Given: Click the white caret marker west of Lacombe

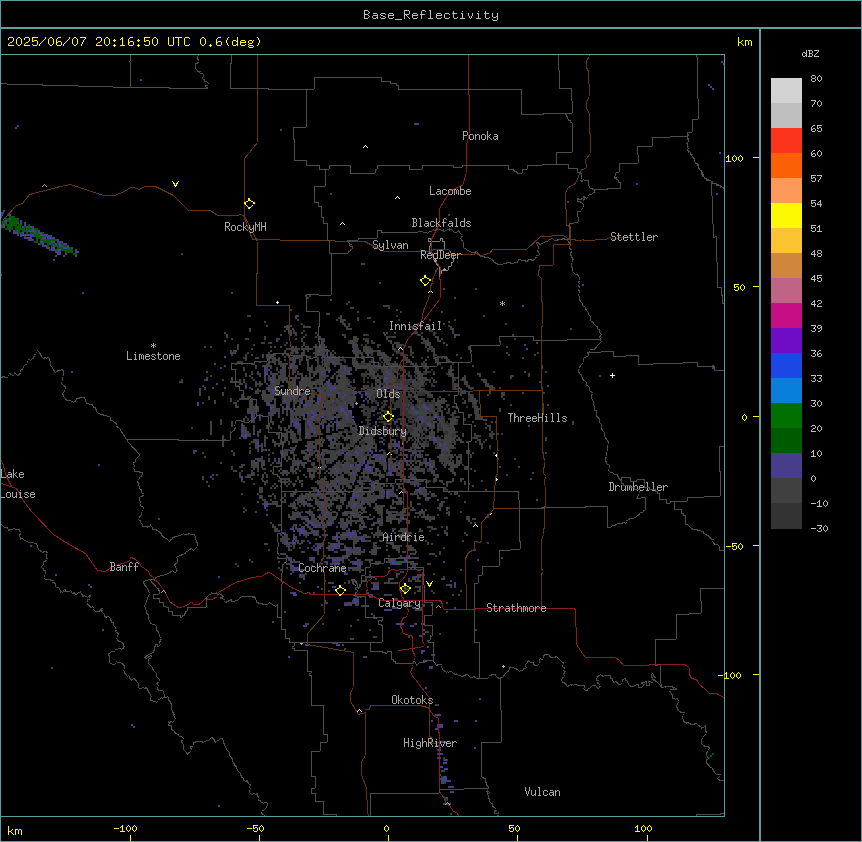Looking at the screenshot, I should 397,197.
